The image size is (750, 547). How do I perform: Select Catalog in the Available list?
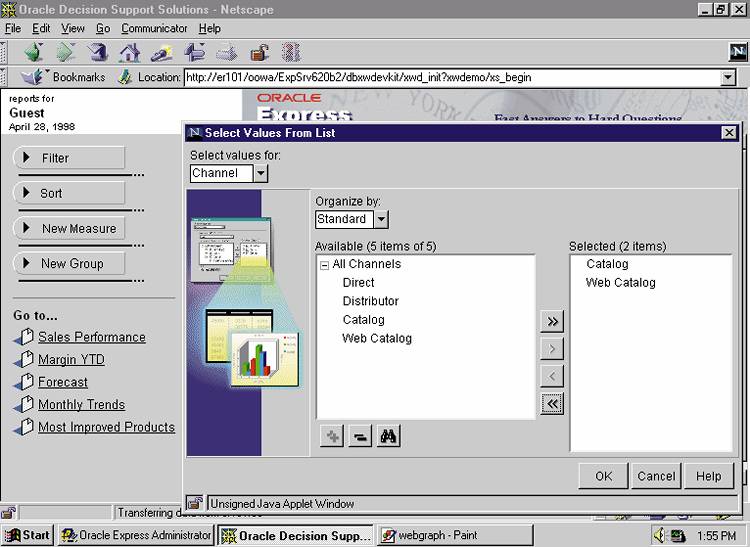pos(364,320)
